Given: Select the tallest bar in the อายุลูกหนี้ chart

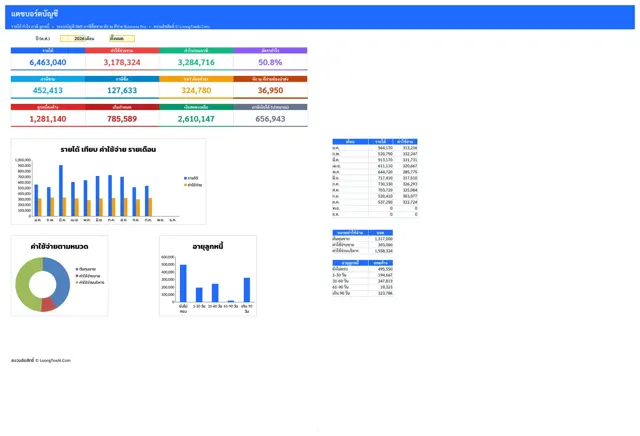Looking at the screenshot, I should (x=183, y=283).
